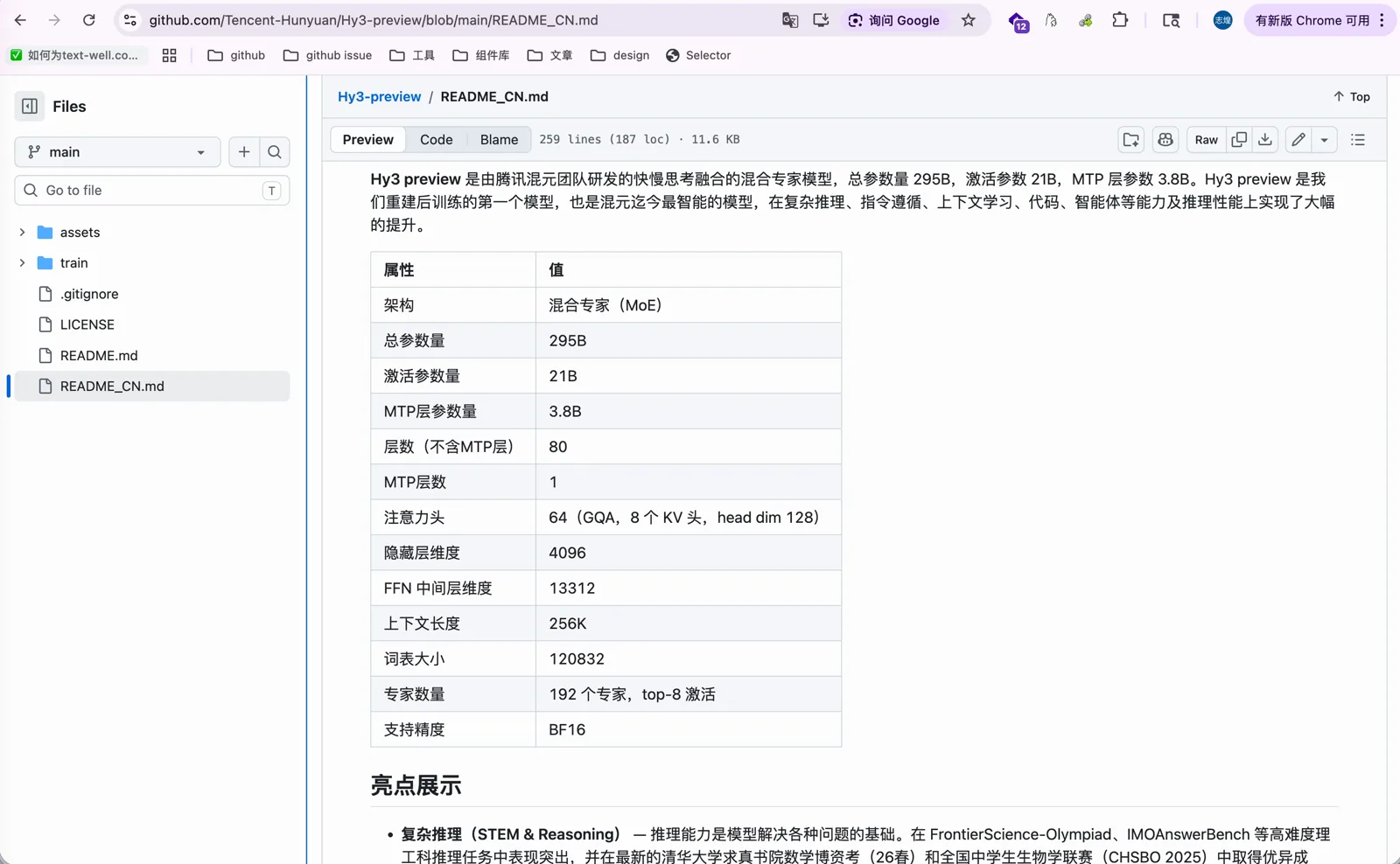Viewport: 1400px width, 864px height.
Task: Bookmark this page with the star icon
Action: pos(969,20)
